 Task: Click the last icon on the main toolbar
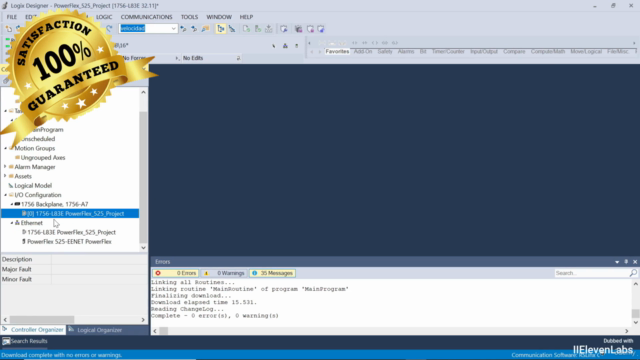point(321,29)
